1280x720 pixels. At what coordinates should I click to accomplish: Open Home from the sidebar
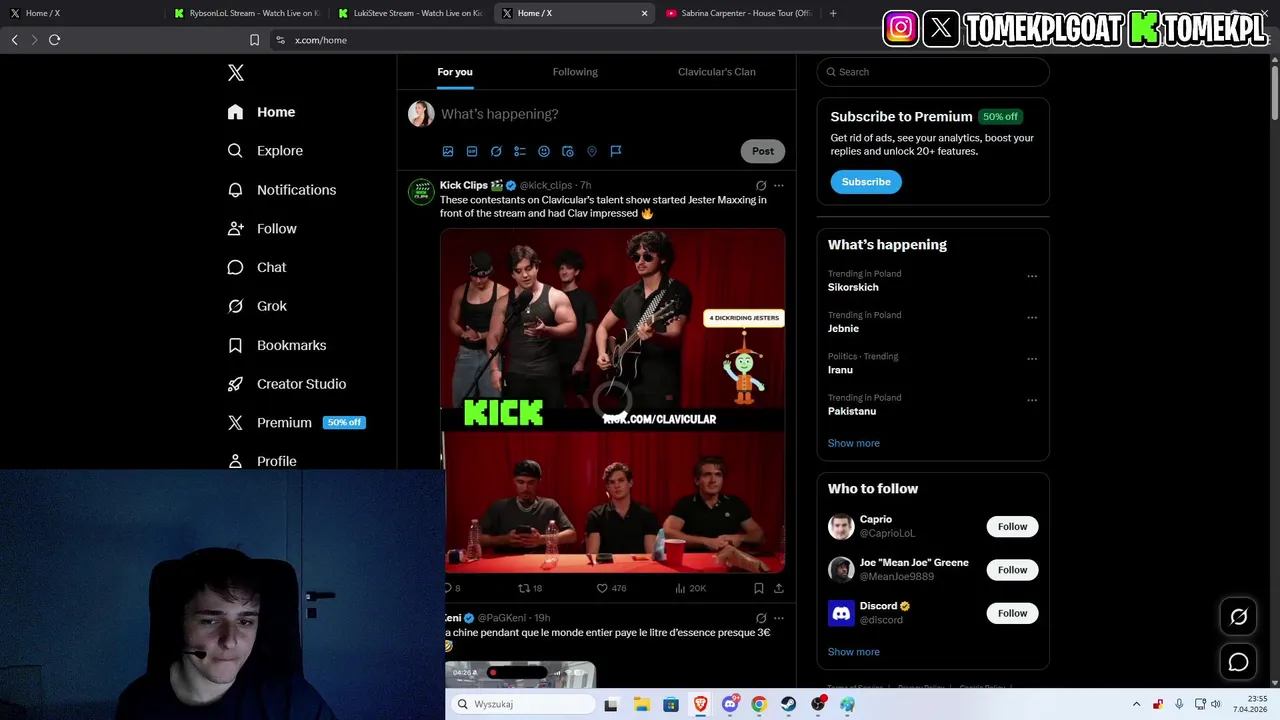tap(262, 112)
